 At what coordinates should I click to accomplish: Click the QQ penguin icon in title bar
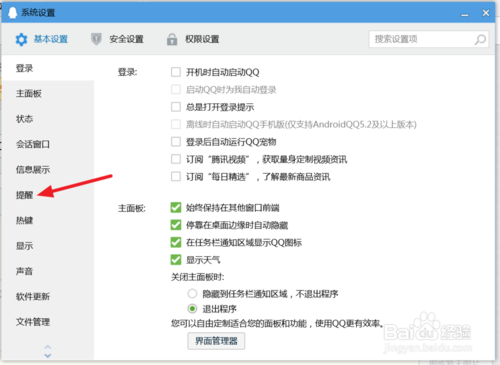coord(12,12)
